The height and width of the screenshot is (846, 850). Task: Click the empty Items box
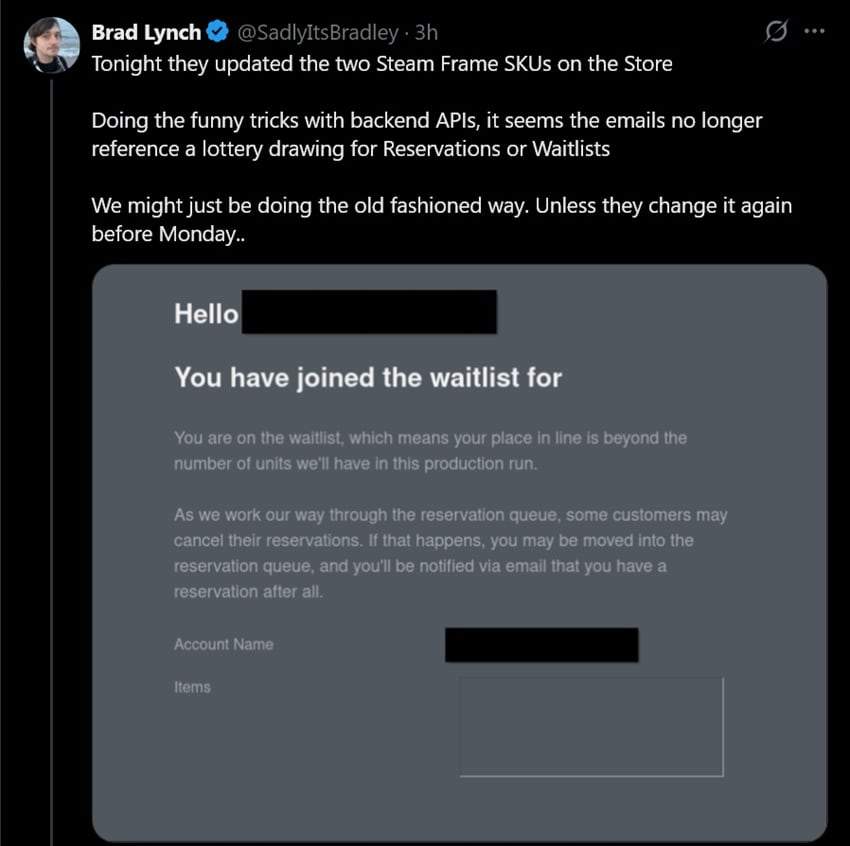[x=591, y=726]
